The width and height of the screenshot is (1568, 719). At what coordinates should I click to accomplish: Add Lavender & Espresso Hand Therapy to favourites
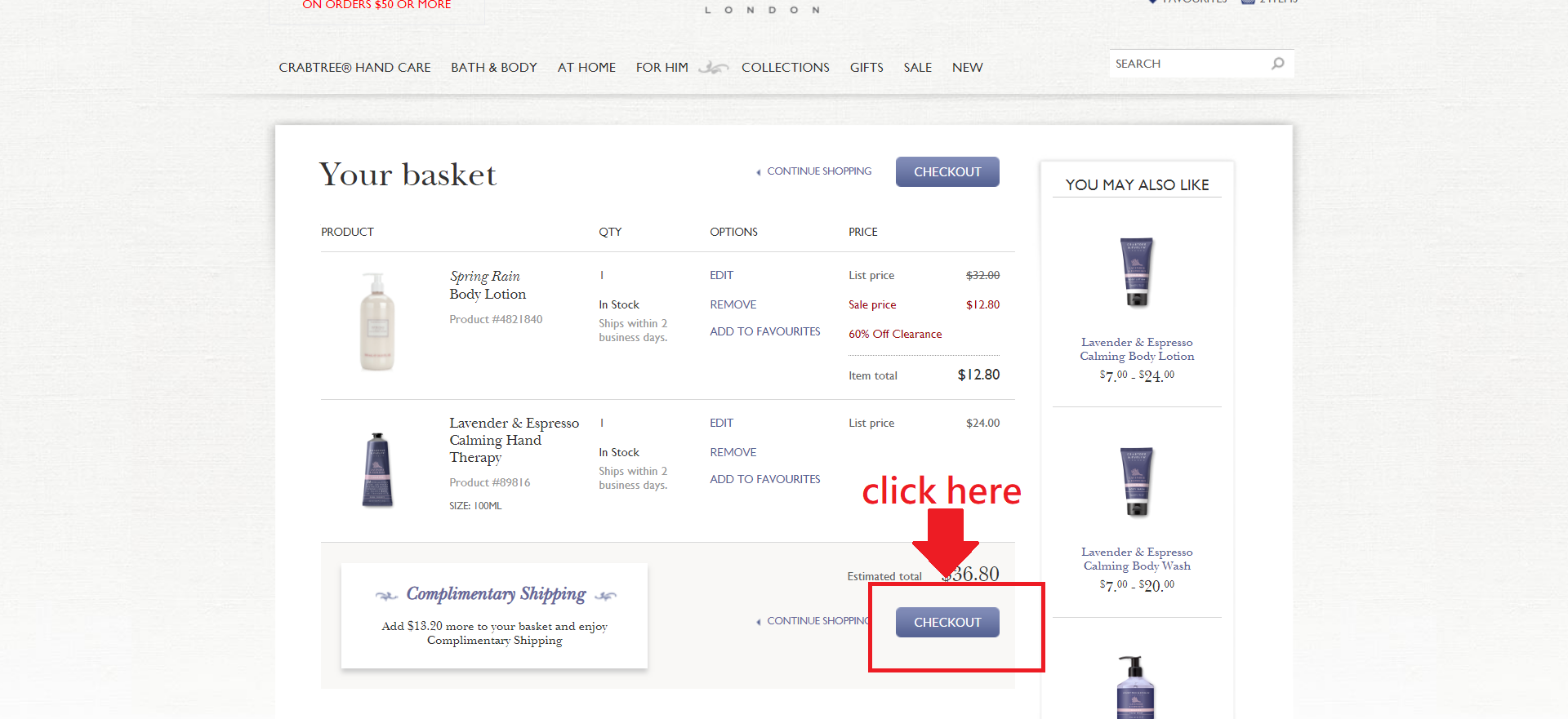click(x=764, y=479)
